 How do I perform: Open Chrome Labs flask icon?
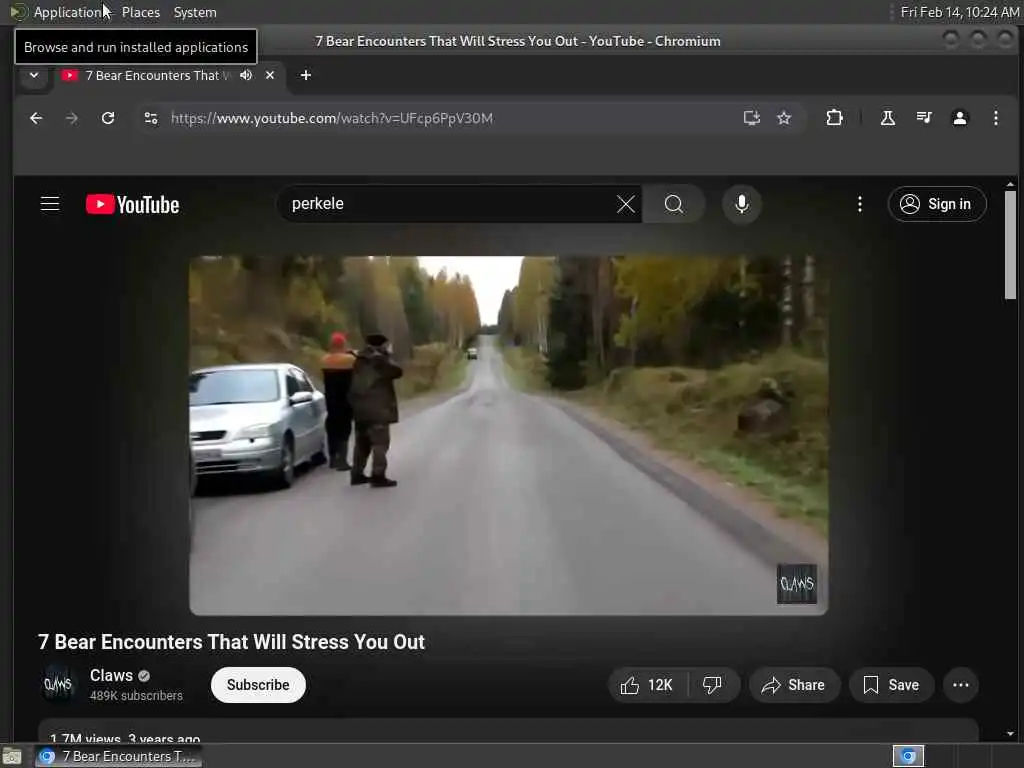[888, 118]
